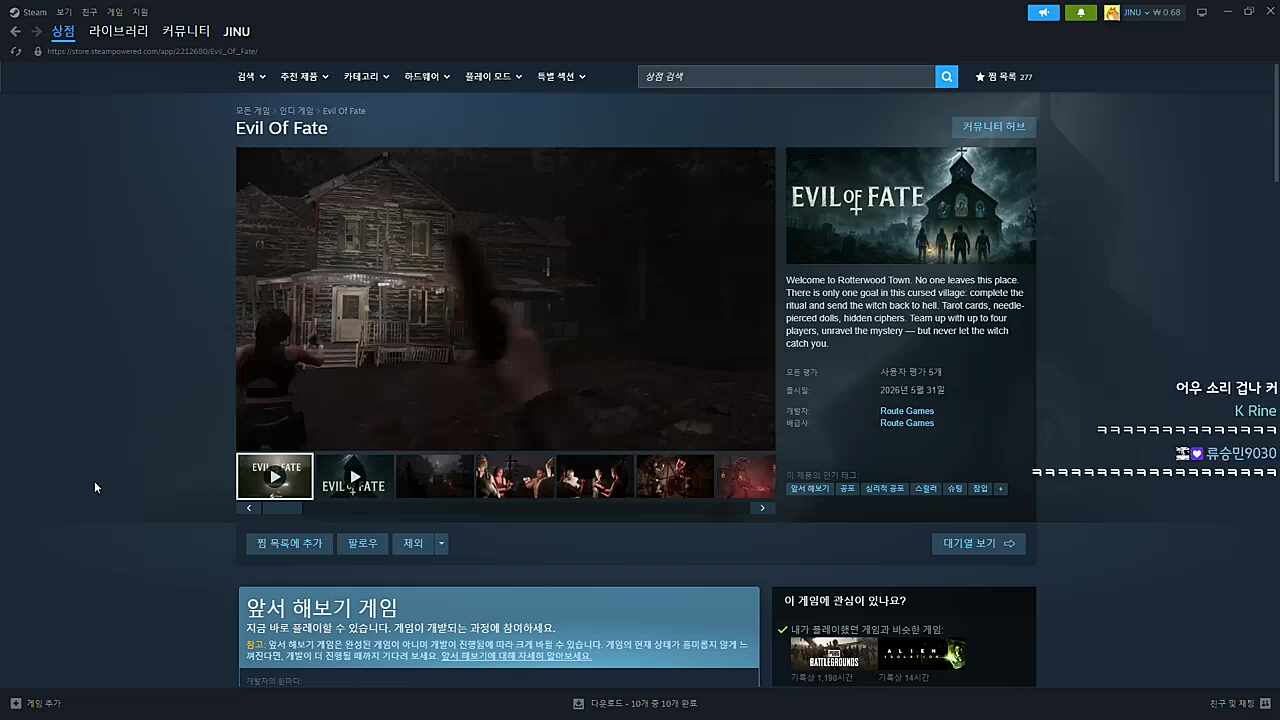Select the sixth screenshot thumbnail
1280x720 pixels.
(675, 476)
